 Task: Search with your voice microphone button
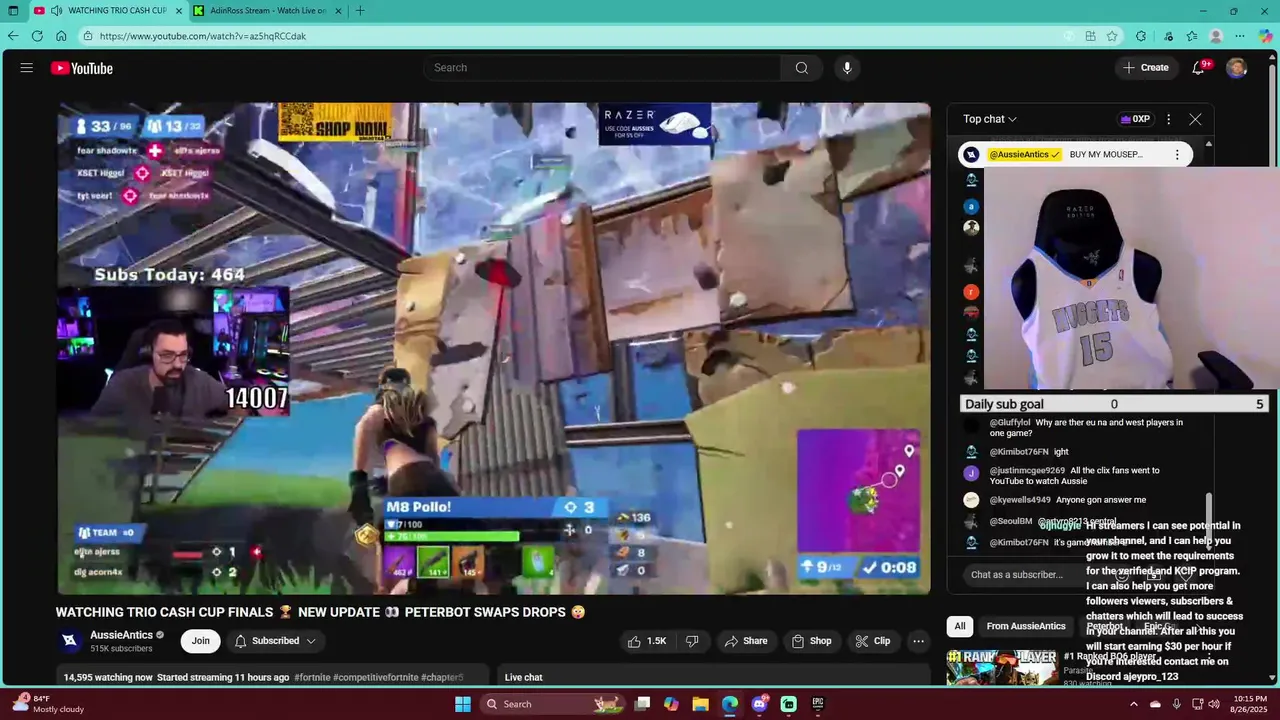(x=847, y=68)
